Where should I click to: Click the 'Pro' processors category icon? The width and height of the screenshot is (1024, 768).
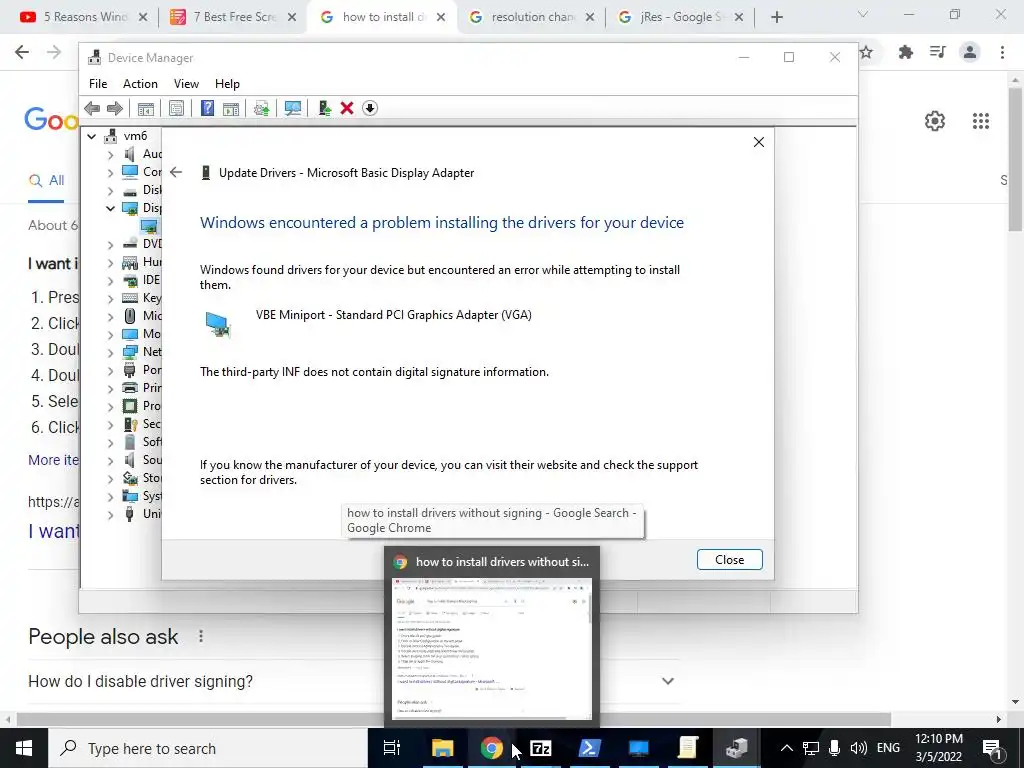130,406
